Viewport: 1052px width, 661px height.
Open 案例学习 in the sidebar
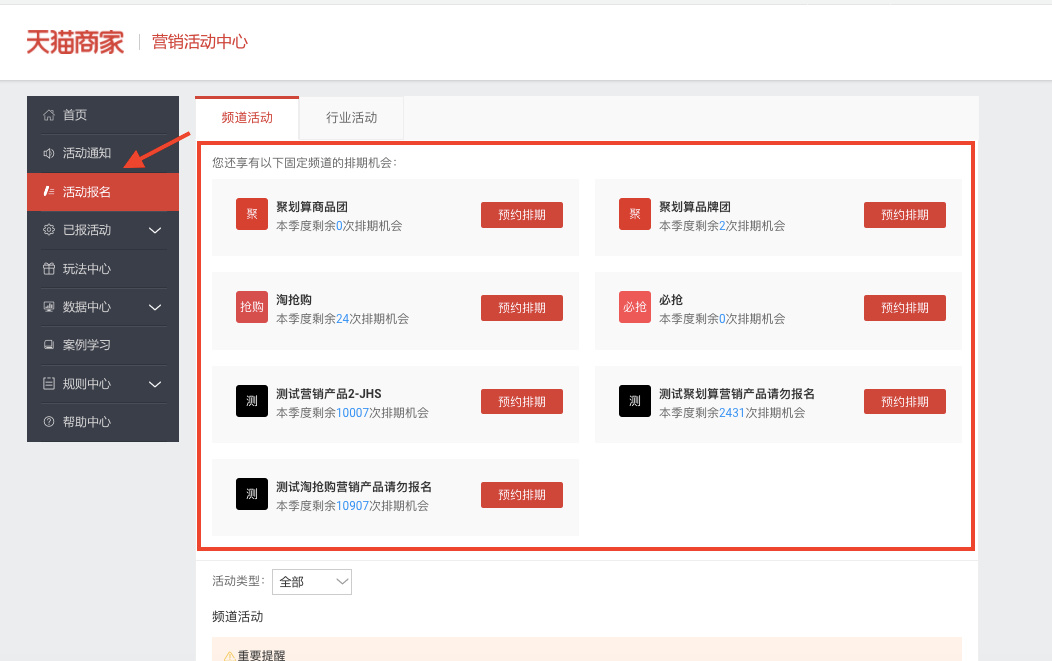[103, 345]
